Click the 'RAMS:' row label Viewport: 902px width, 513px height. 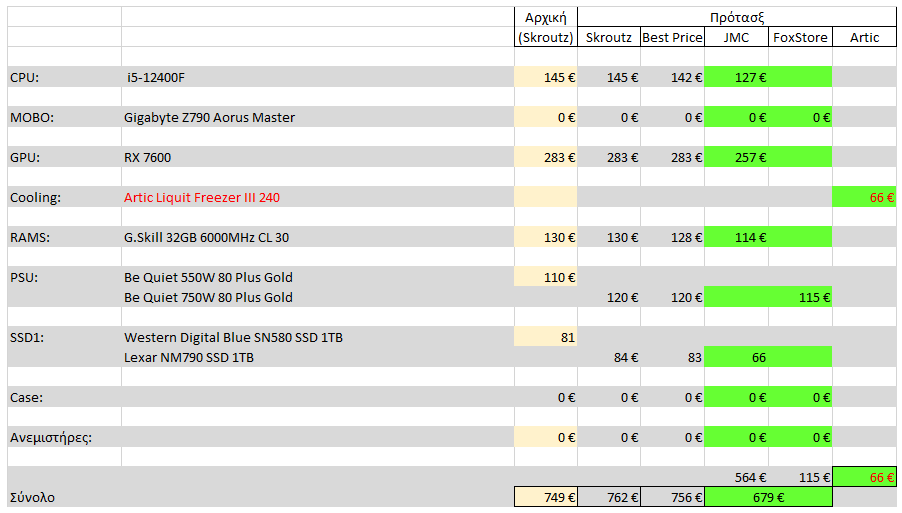pyautogui.click(x=30, y=238)
